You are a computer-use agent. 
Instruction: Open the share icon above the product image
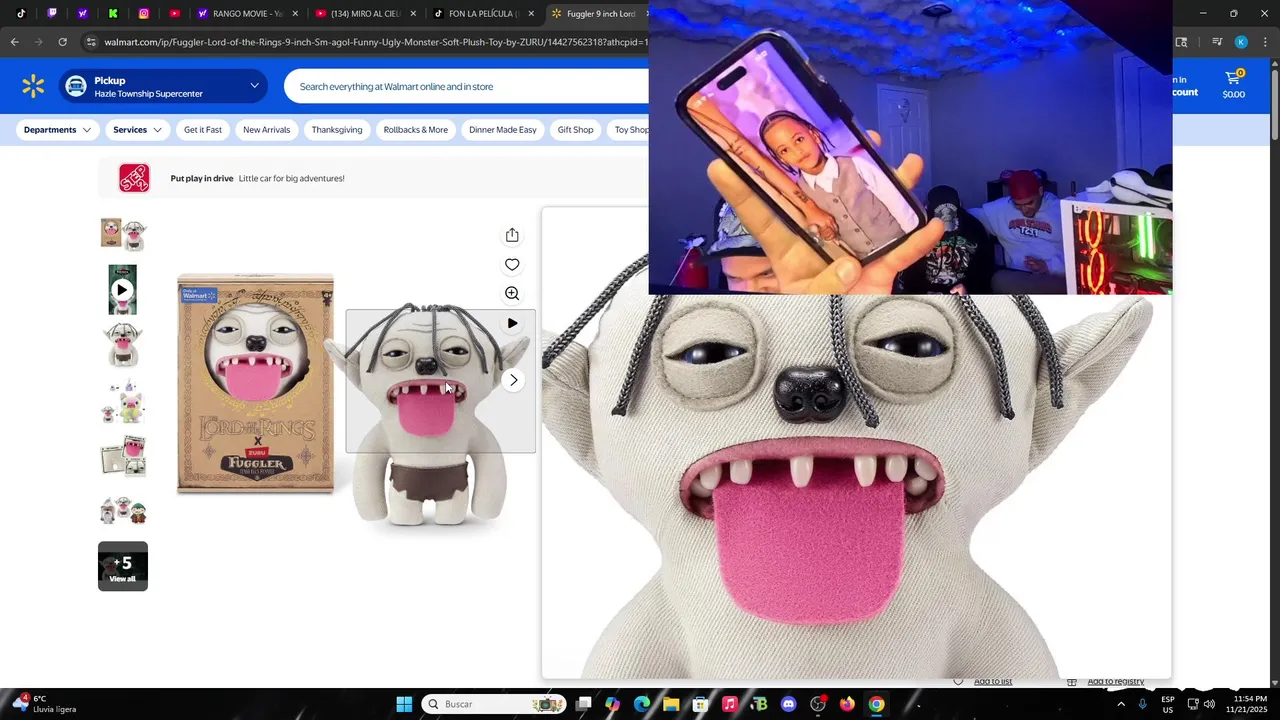[x=512, y=235]
